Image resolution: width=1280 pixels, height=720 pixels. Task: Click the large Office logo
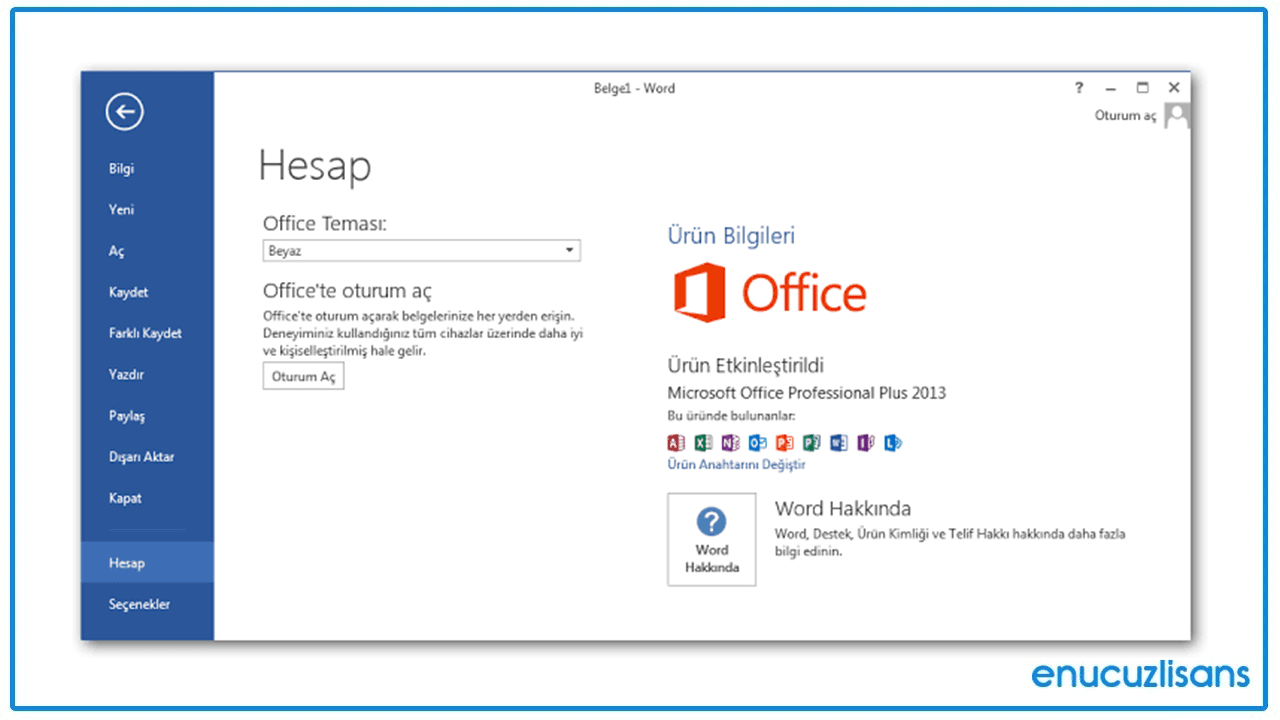770,293
